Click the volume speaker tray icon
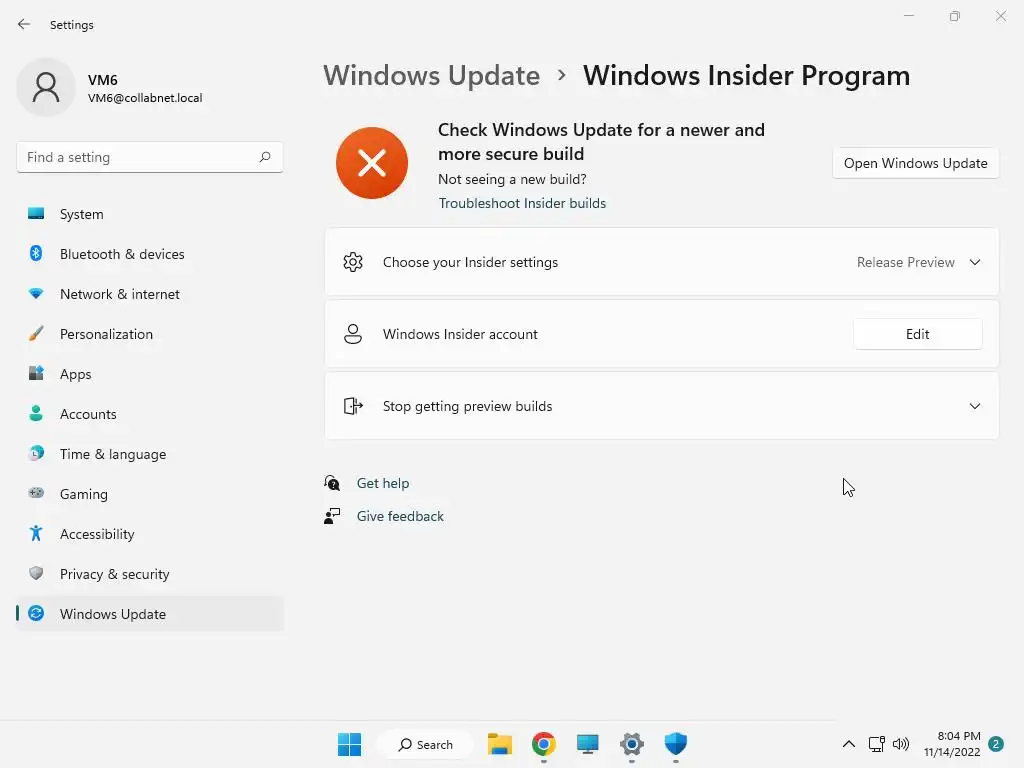Screen dimensions: 1024x768 point(901,744)
